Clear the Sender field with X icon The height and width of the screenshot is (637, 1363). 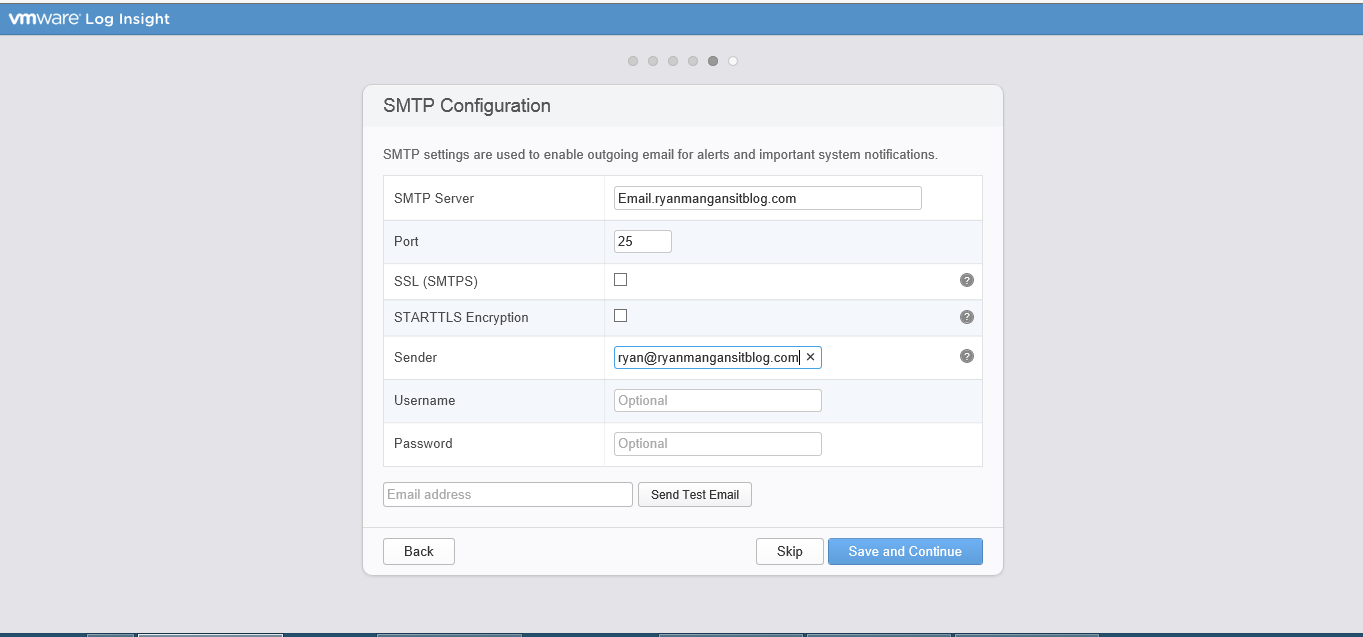(x=810, y=357)
